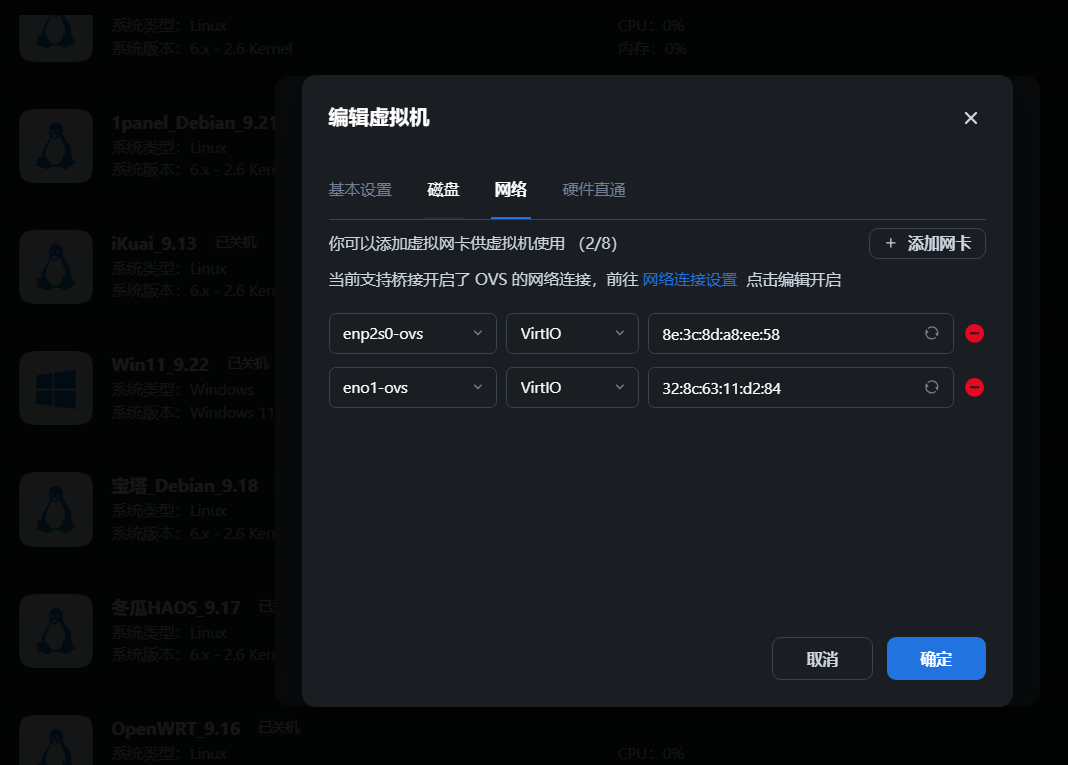The image size is (1068, 765).
Task: Open VirtIO model dropdown for enp2s0-ovs
Action: (x=572, y=333)
